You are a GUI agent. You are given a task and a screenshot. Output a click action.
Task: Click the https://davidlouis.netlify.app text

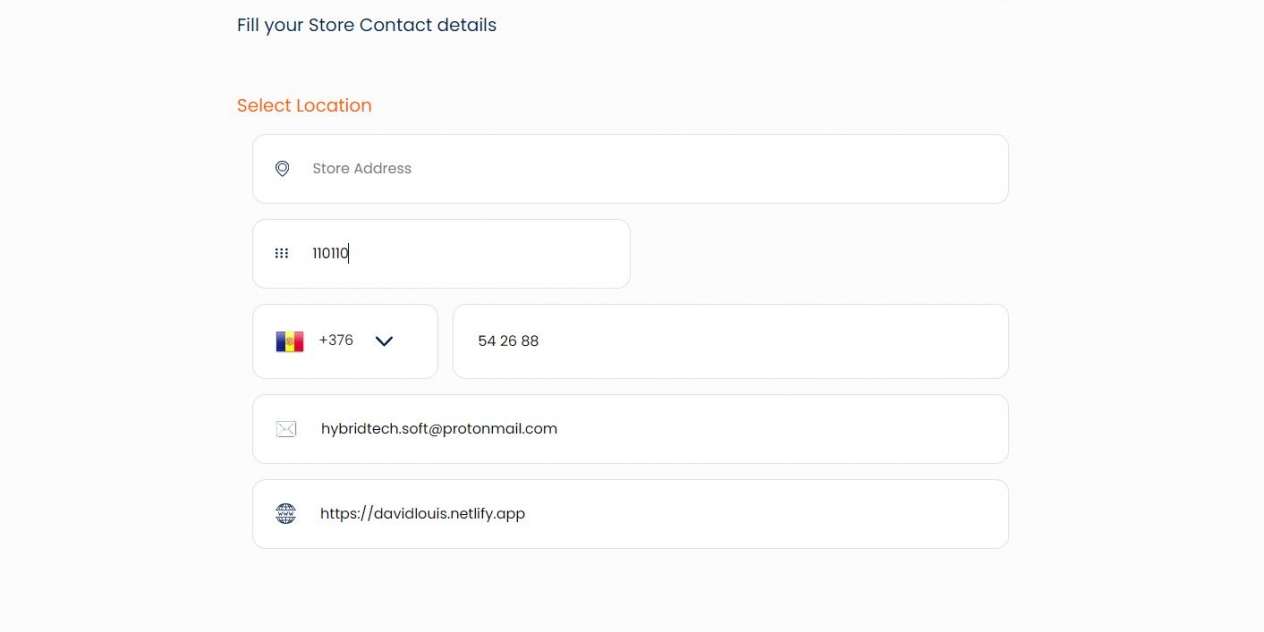coord(422,513)
